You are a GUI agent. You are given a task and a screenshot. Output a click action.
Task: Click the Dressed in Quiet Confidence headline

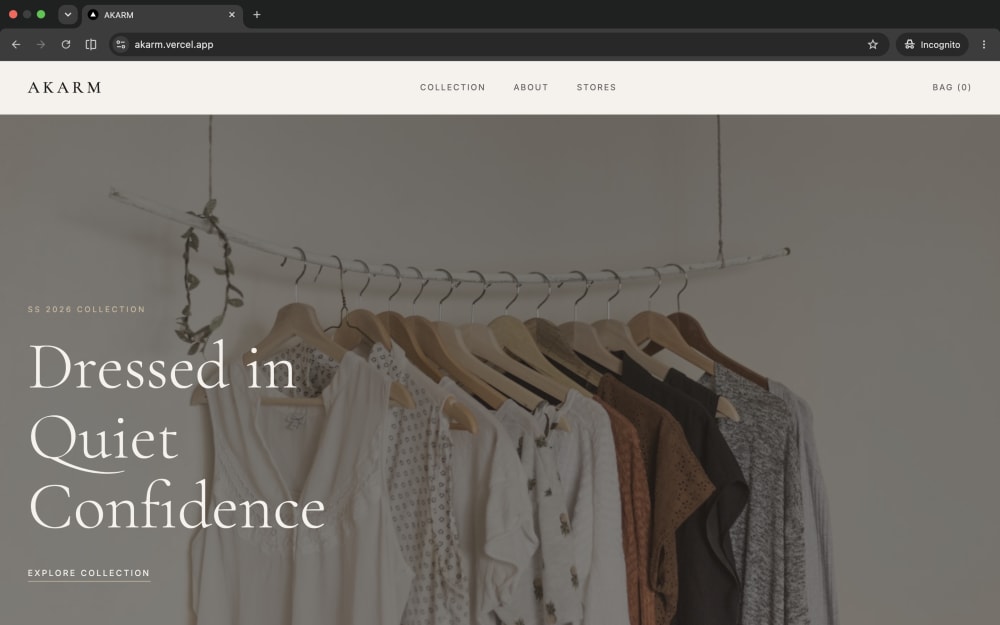[x=177, y=438]
